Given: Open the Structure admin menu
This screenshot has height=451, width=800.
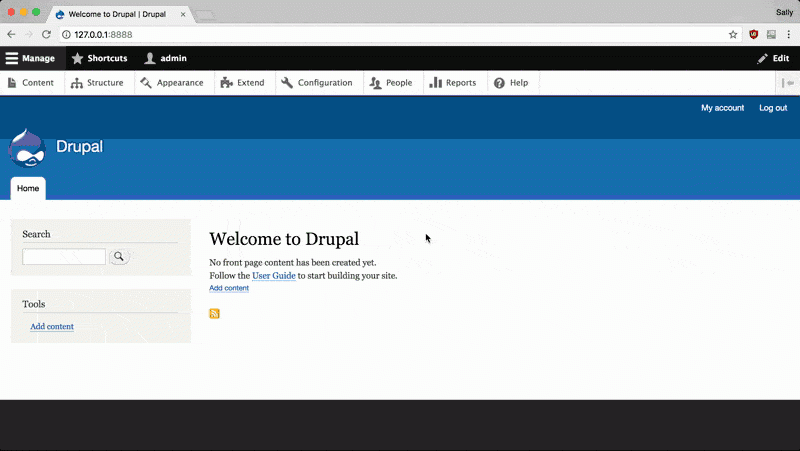Looking at the screenshot, I should [x=97, y=83].
